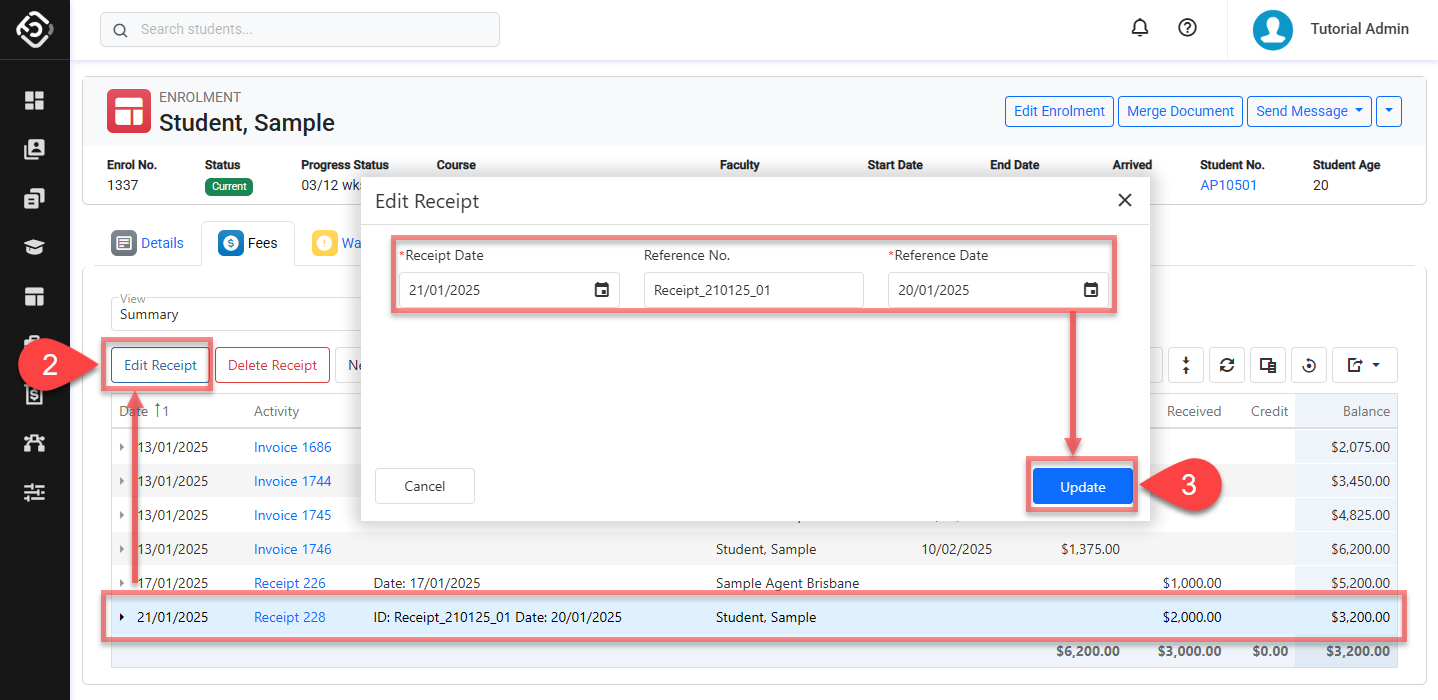The image size is (1438, 700).
Task: Open Receipt Date calendar picker
Action: (x=601, y=290)
